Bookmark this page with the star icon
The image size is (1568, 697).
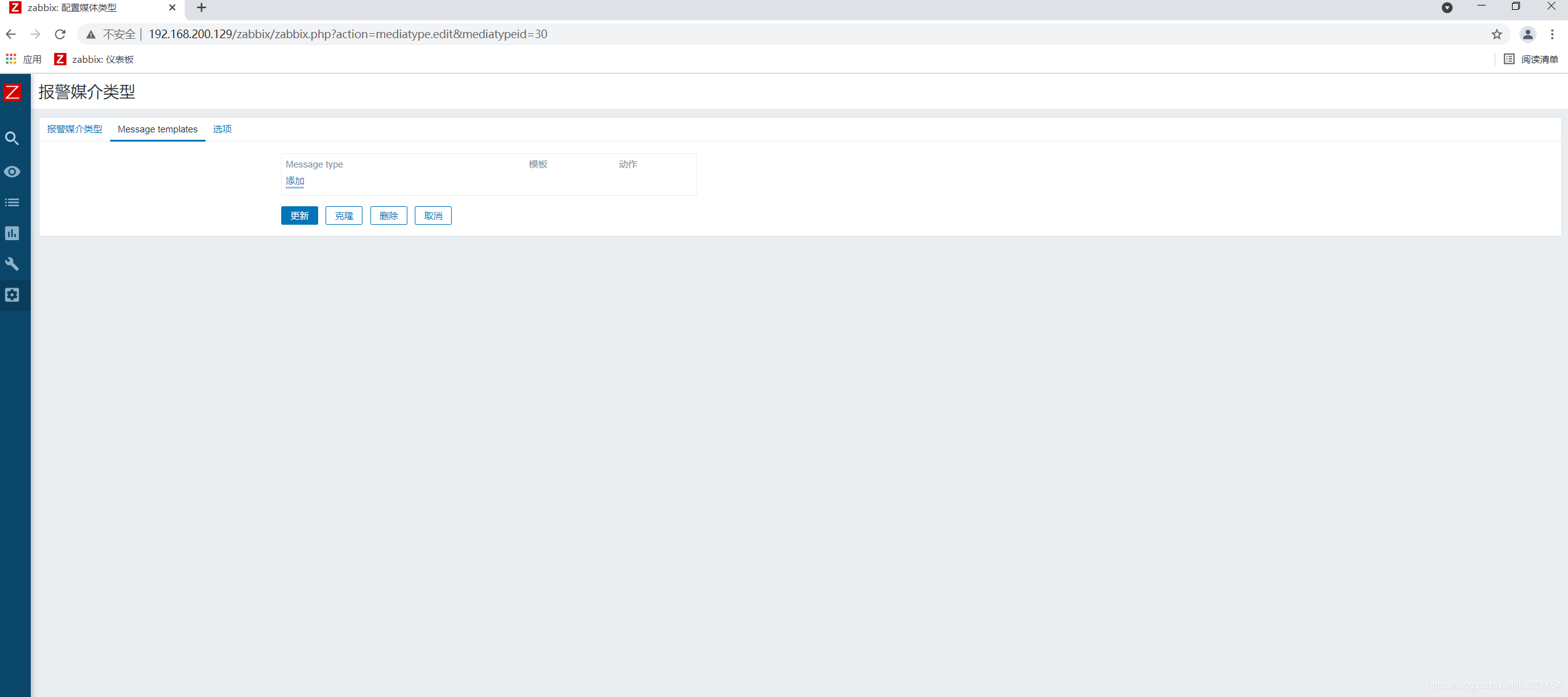1497,34
